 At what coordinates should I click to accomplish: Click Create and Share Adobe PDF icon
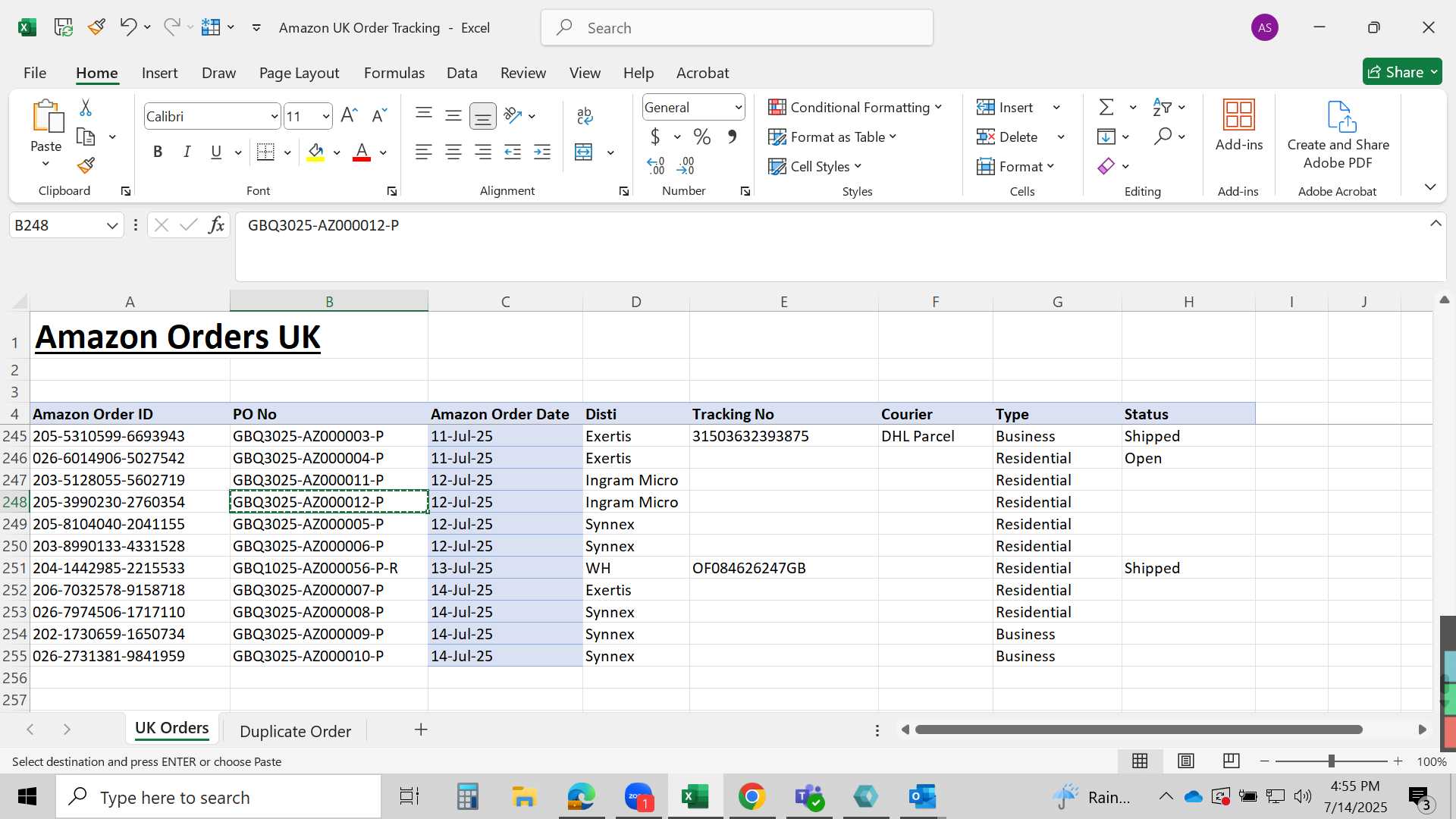[1341, 117]
